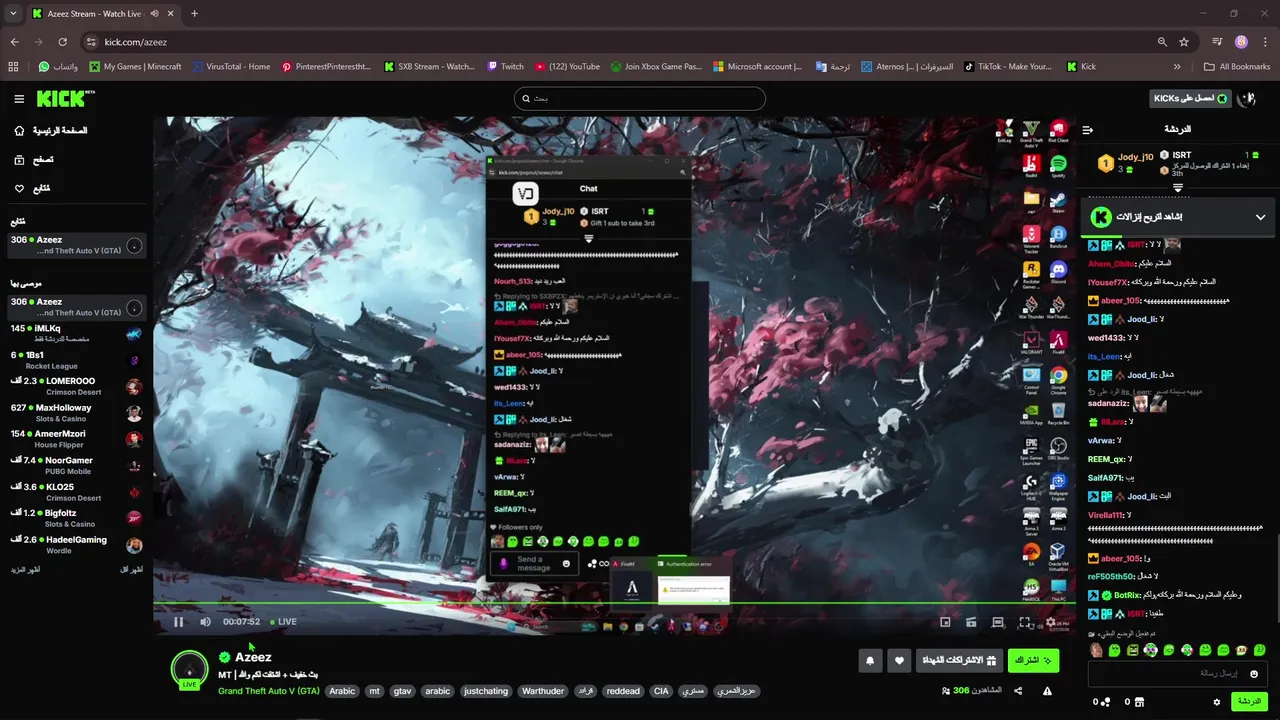Click the green chat send button
Image resolution: width=1280 pixels, height=720 pixels.
1250,702
